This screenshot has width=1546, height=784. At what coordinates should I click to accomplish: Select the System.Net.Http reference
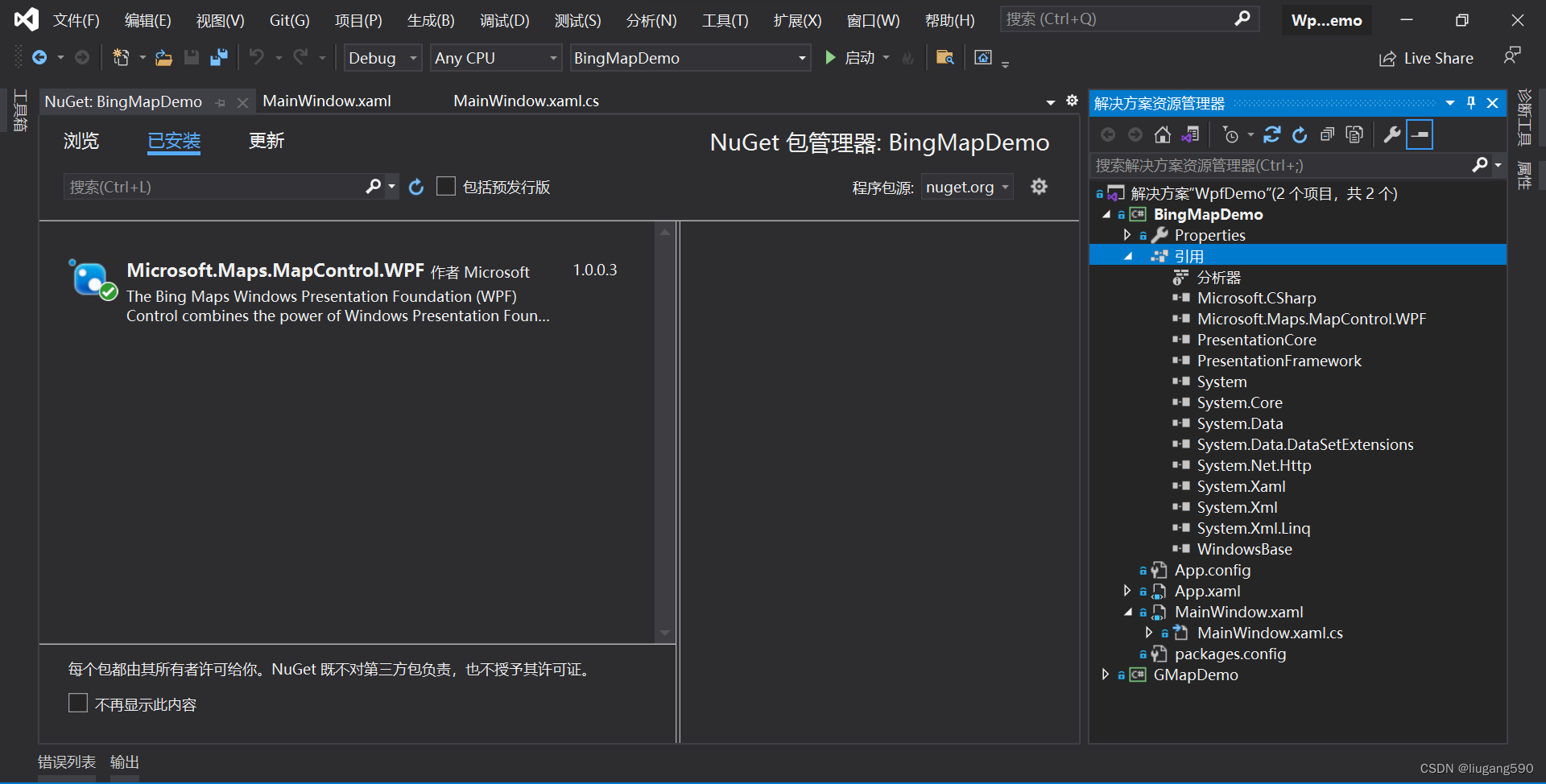click(1254, 465)
